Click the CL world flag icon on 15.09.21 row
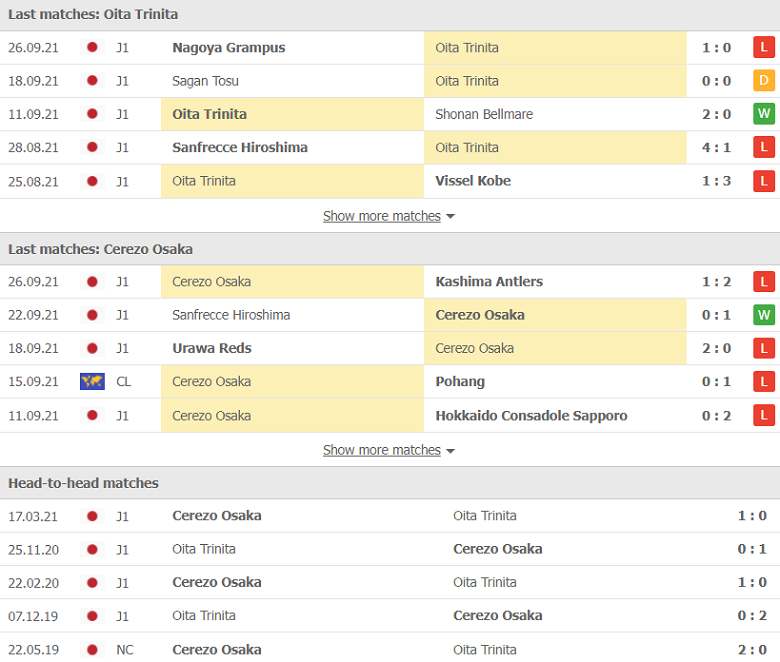This screenshot has height=662, width=780. pyautogui.click(x=92, y=381)
